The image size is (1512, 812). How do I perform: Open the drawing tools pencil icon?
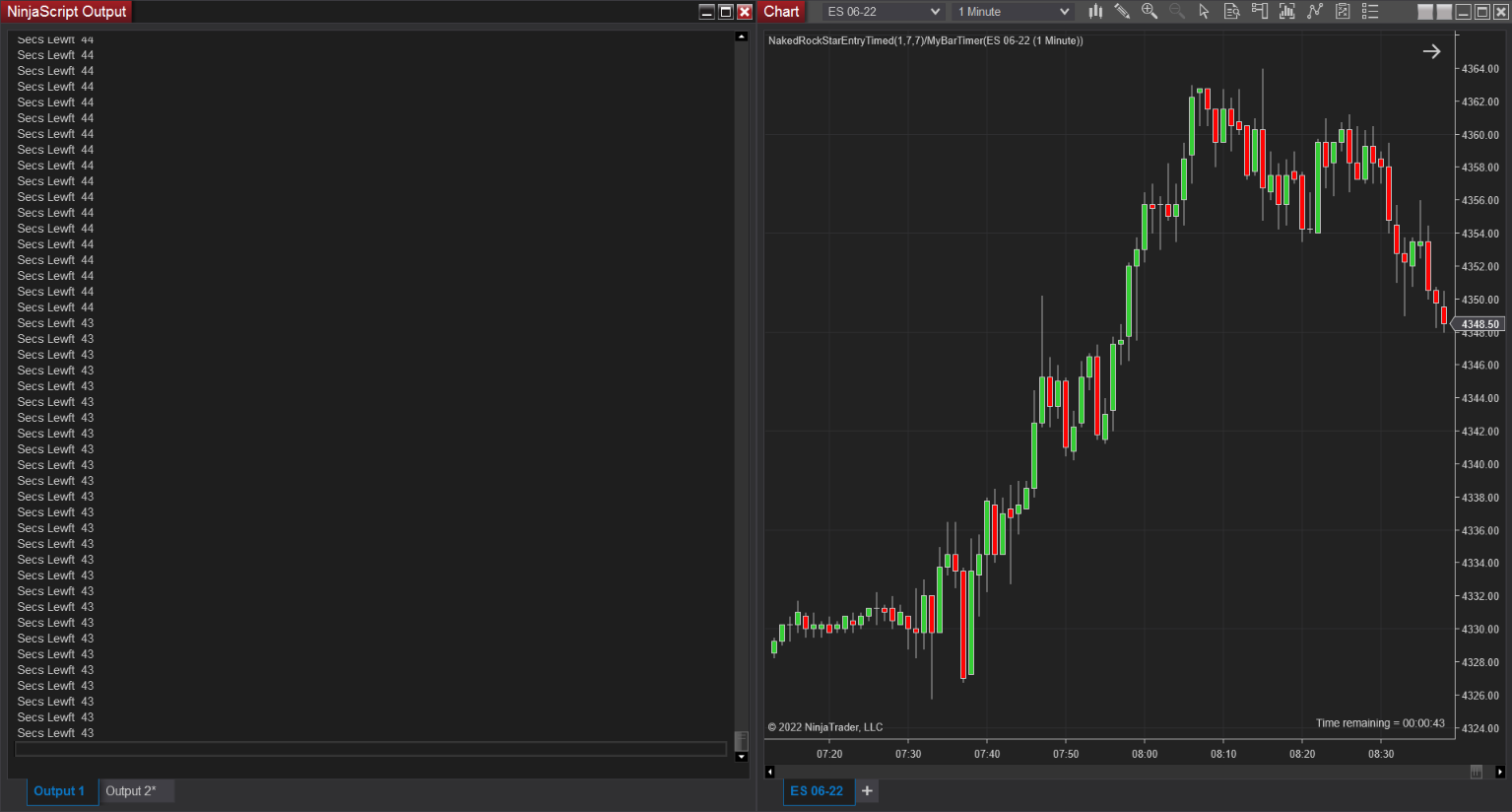(1122, 11)
